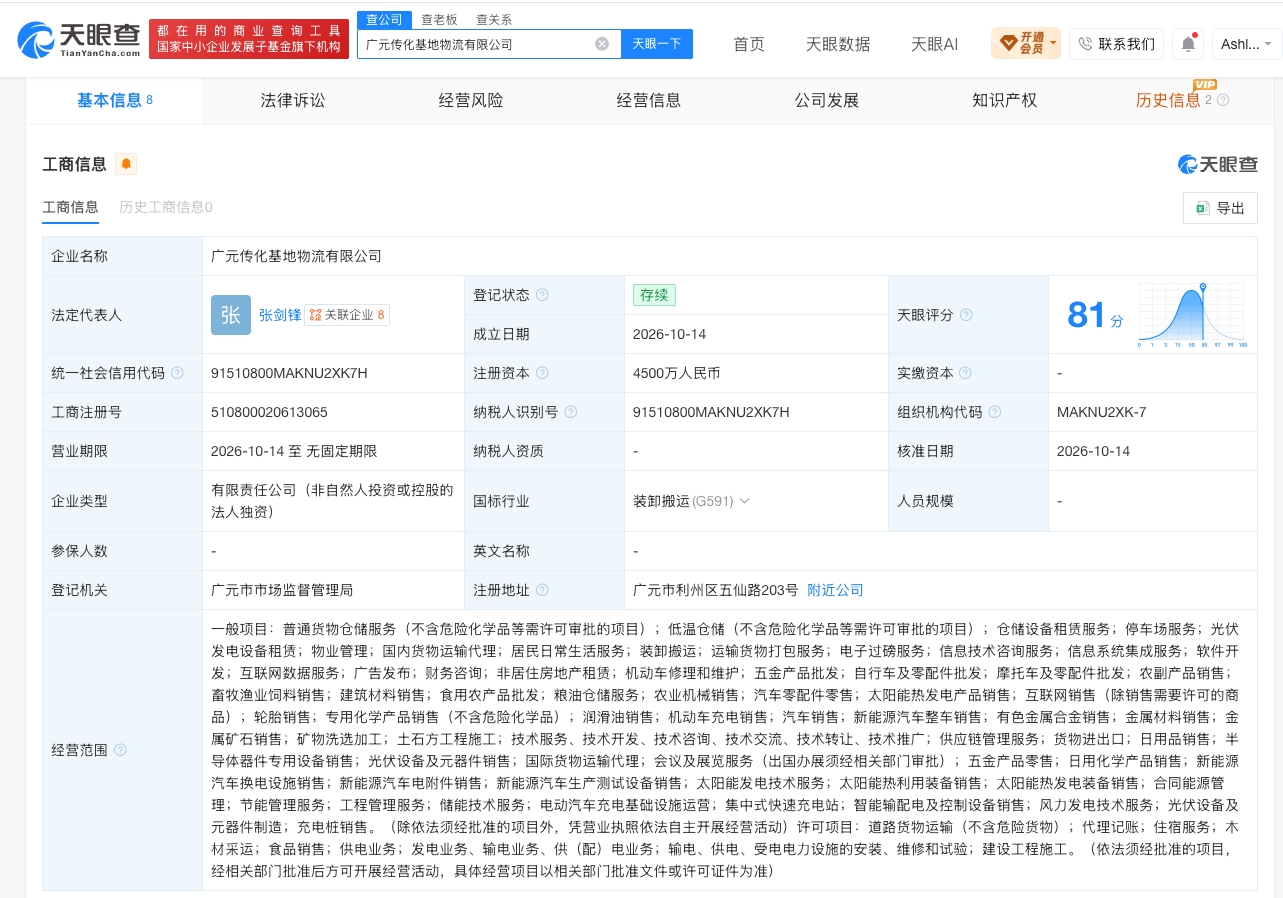
Task: Click the phone icon of 联系我们
Action: click(1086, 44)
